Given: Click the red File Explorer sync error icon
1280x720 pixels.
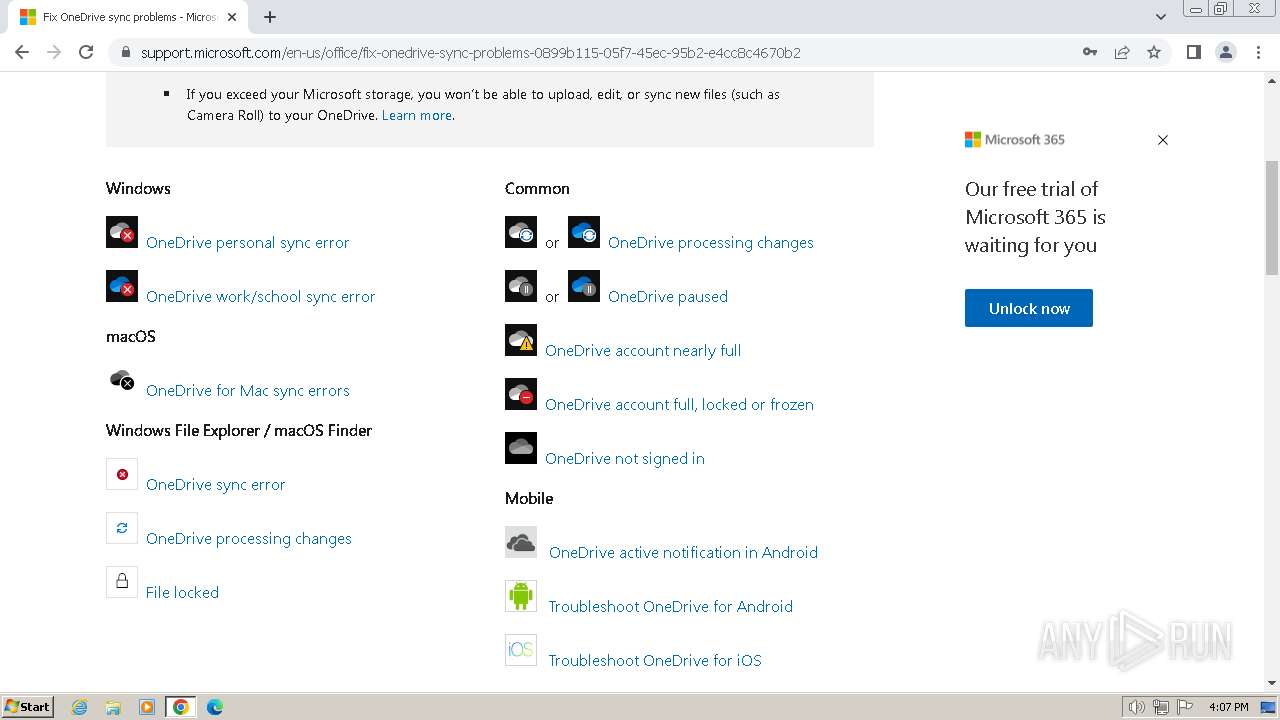Looking at the screenshot, I should tap(122, 474).
